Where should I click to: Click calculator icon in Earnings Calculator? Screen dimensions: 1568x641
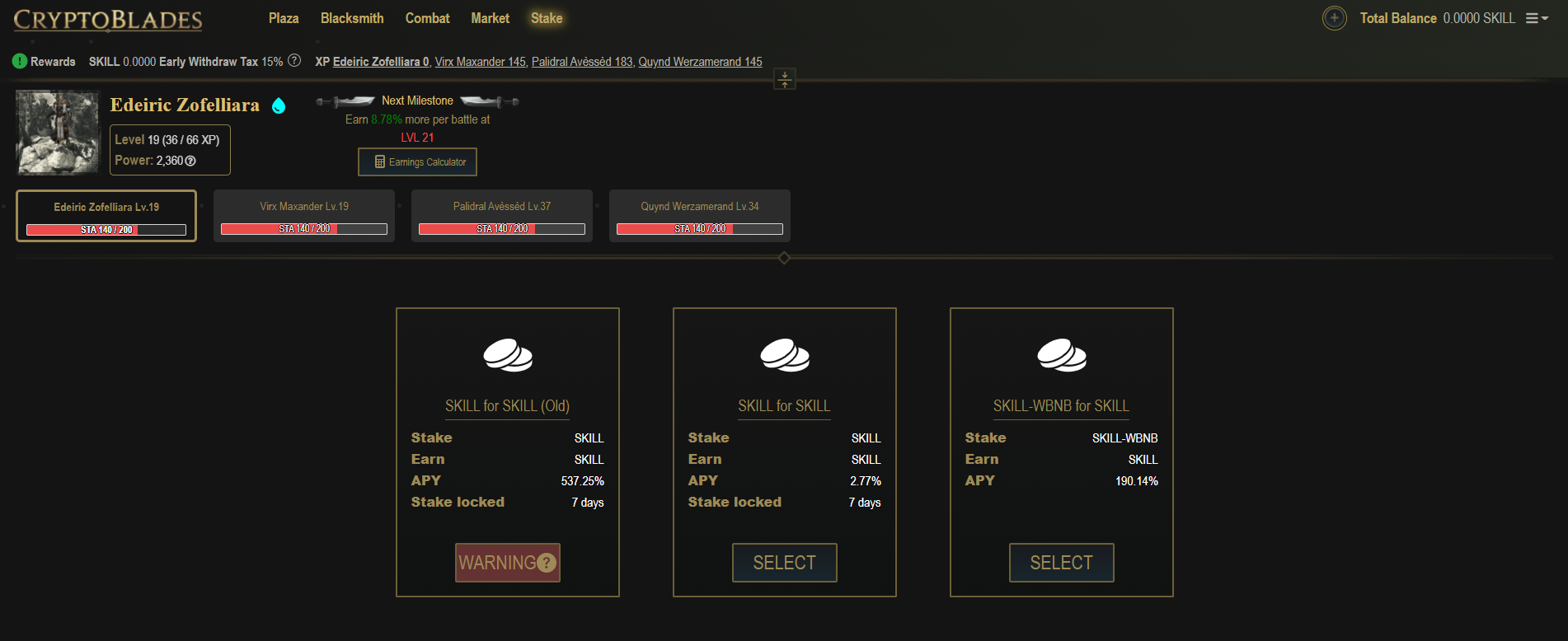point(380,162)
